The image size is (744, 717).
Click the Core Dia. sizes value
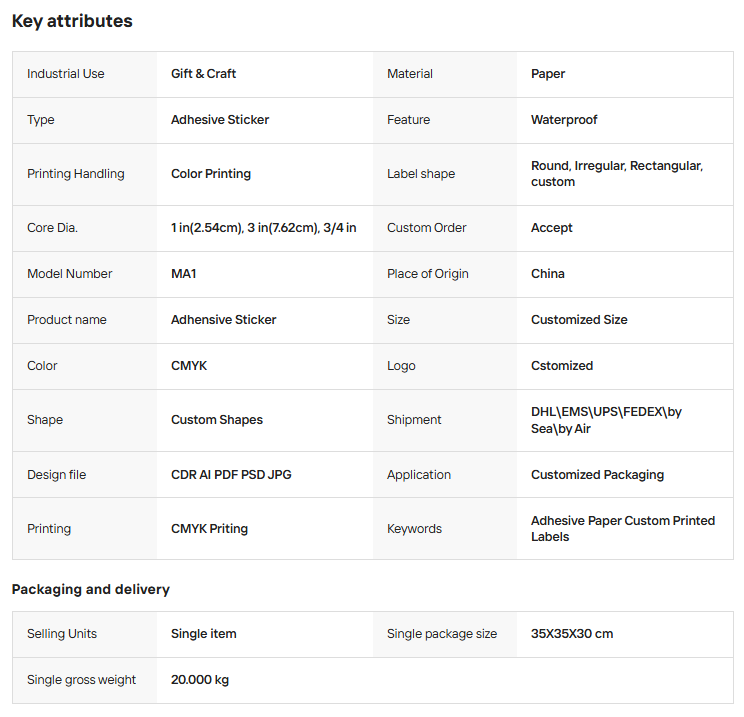point(264,228)
